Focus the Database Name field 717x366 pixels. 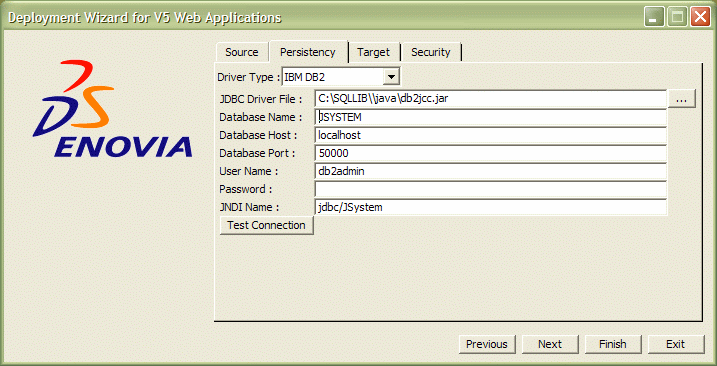490,117
